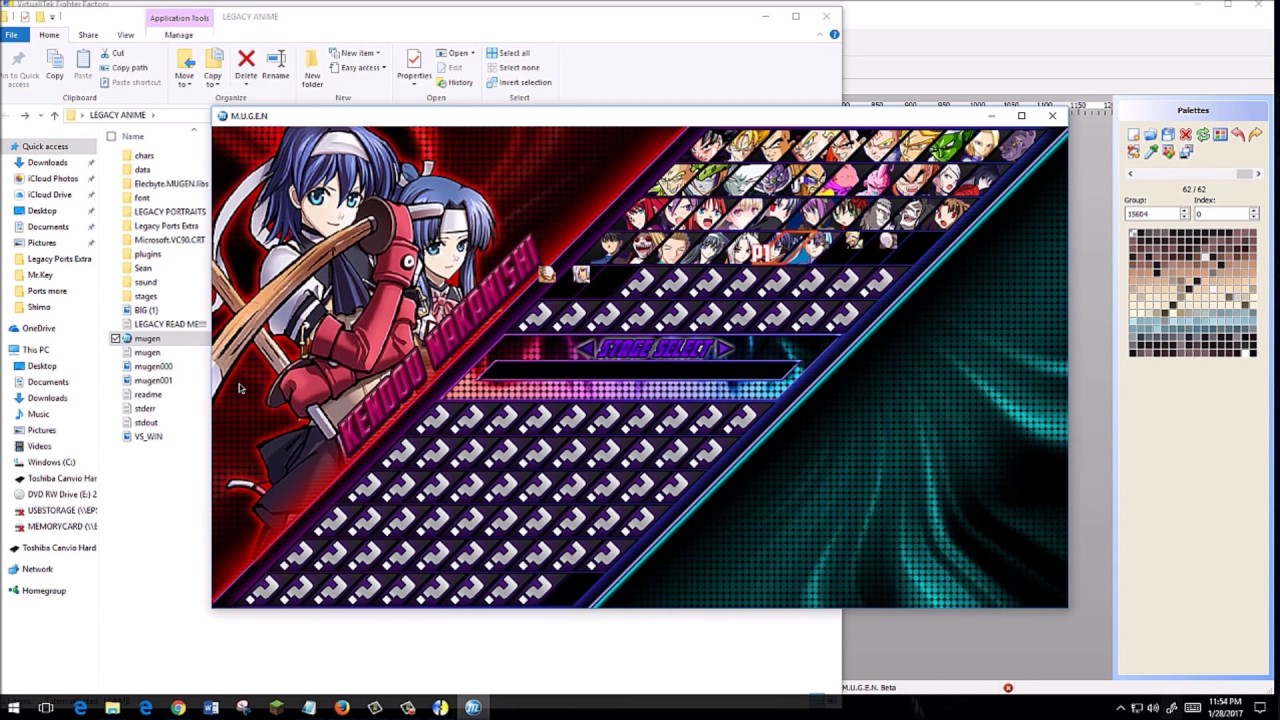Viewport: 1280px width, 720px height.
Task: Select the first swatch of the palette grid
Action: [1134, 234]
